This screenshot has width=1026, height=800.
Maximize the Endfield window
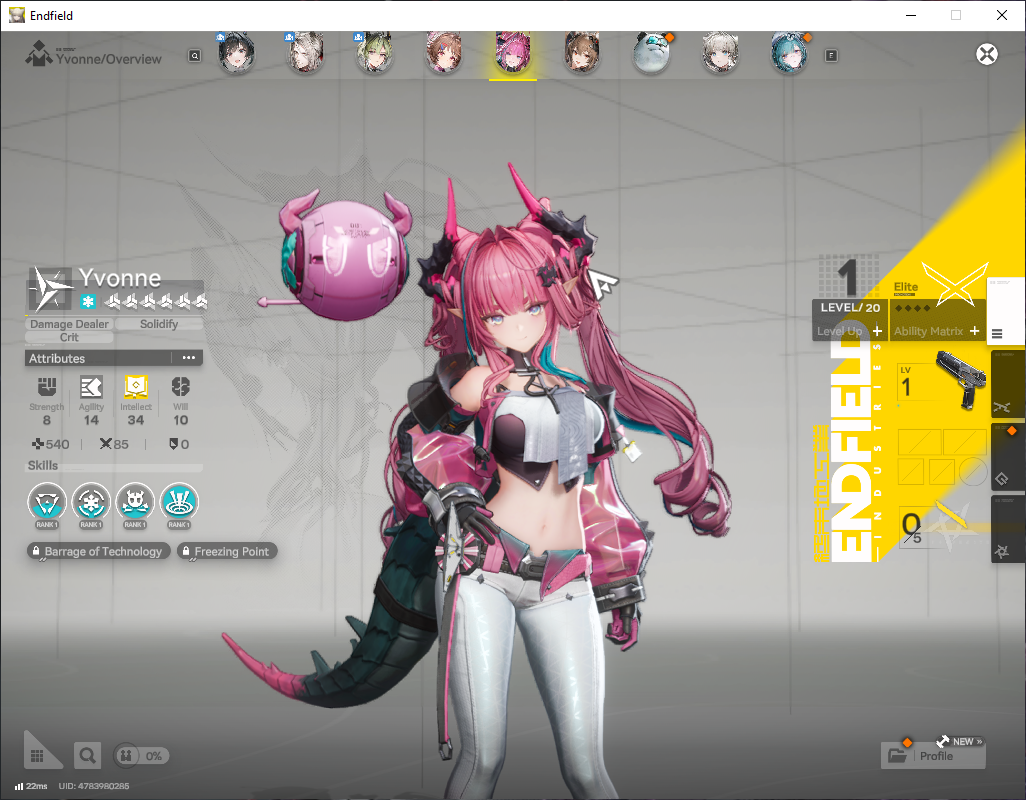click(x=956, y=15)
